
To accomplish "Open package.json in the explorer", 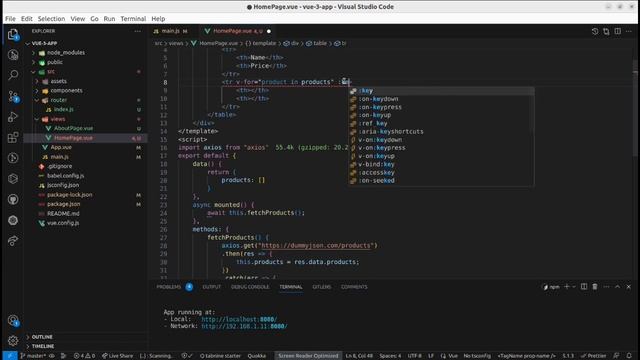I will click(63, 204).
